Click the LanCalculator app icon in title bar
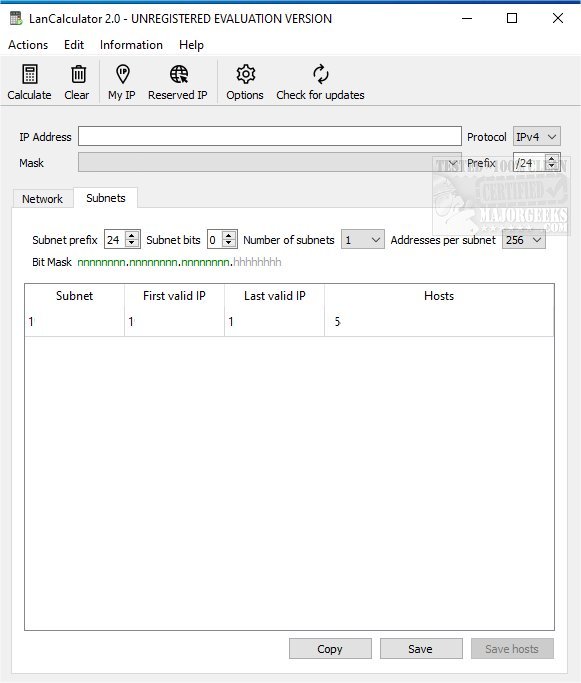The height and width of the screenshot is (683, 581). [16, 19]
